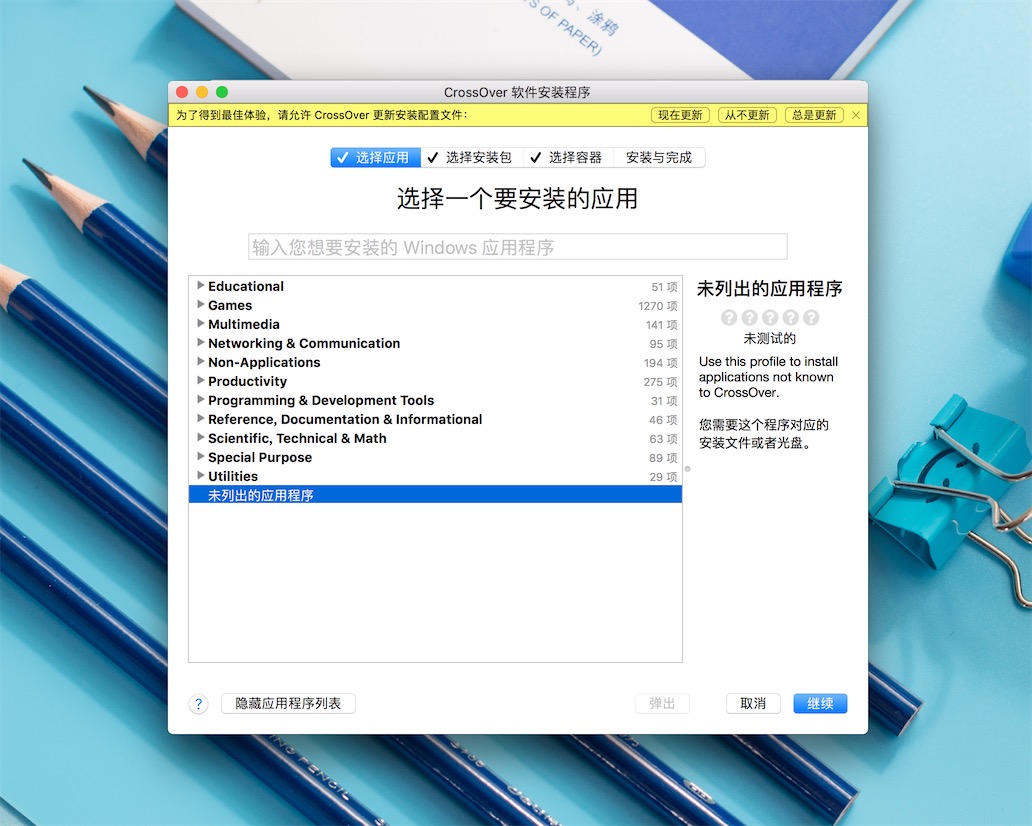
Task: Click the 1270 项 count for Games
Action: coord(658,306)
